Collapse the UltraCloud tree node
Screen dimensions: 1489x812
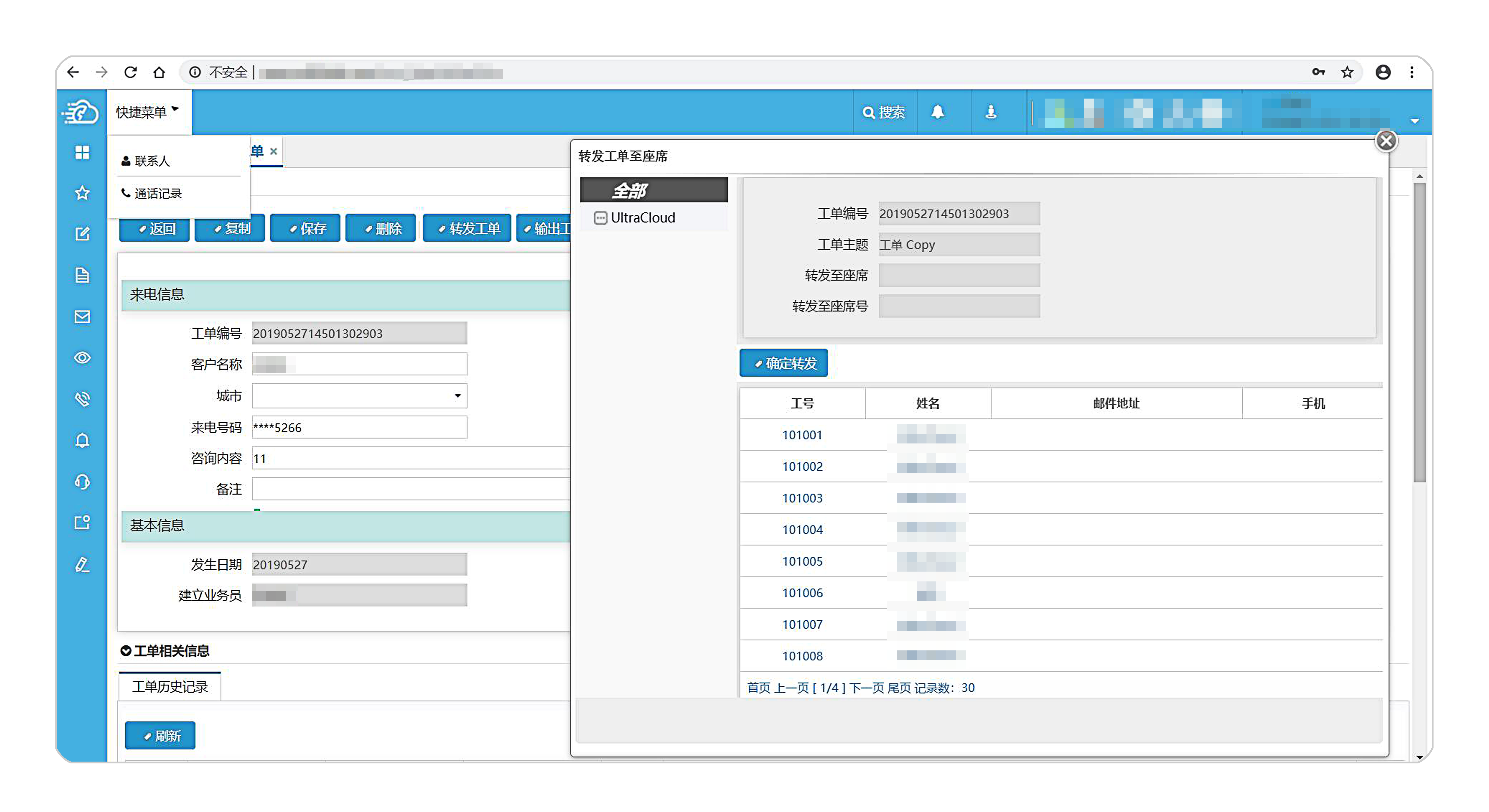601,218
